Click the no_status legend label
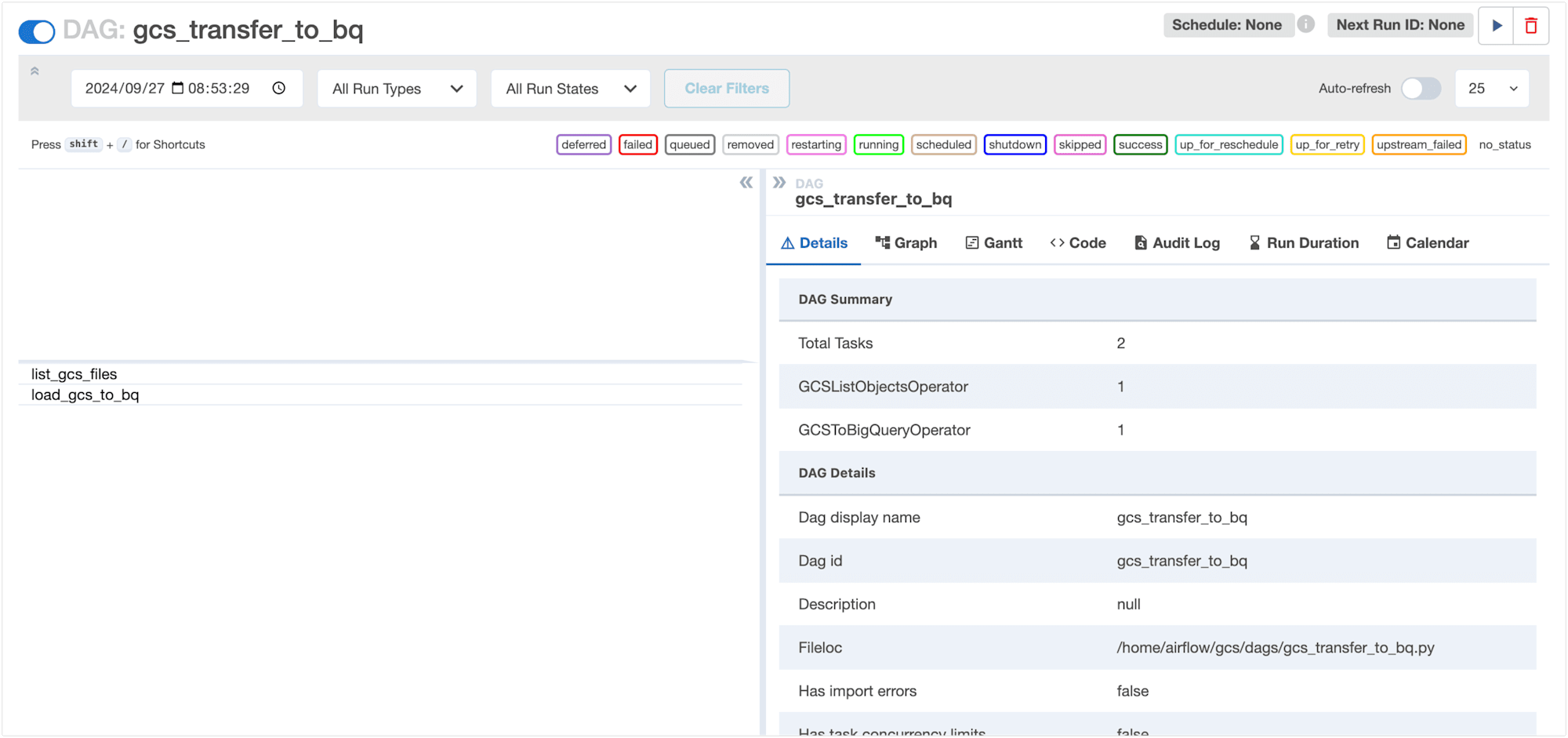 pos(1504,144)
